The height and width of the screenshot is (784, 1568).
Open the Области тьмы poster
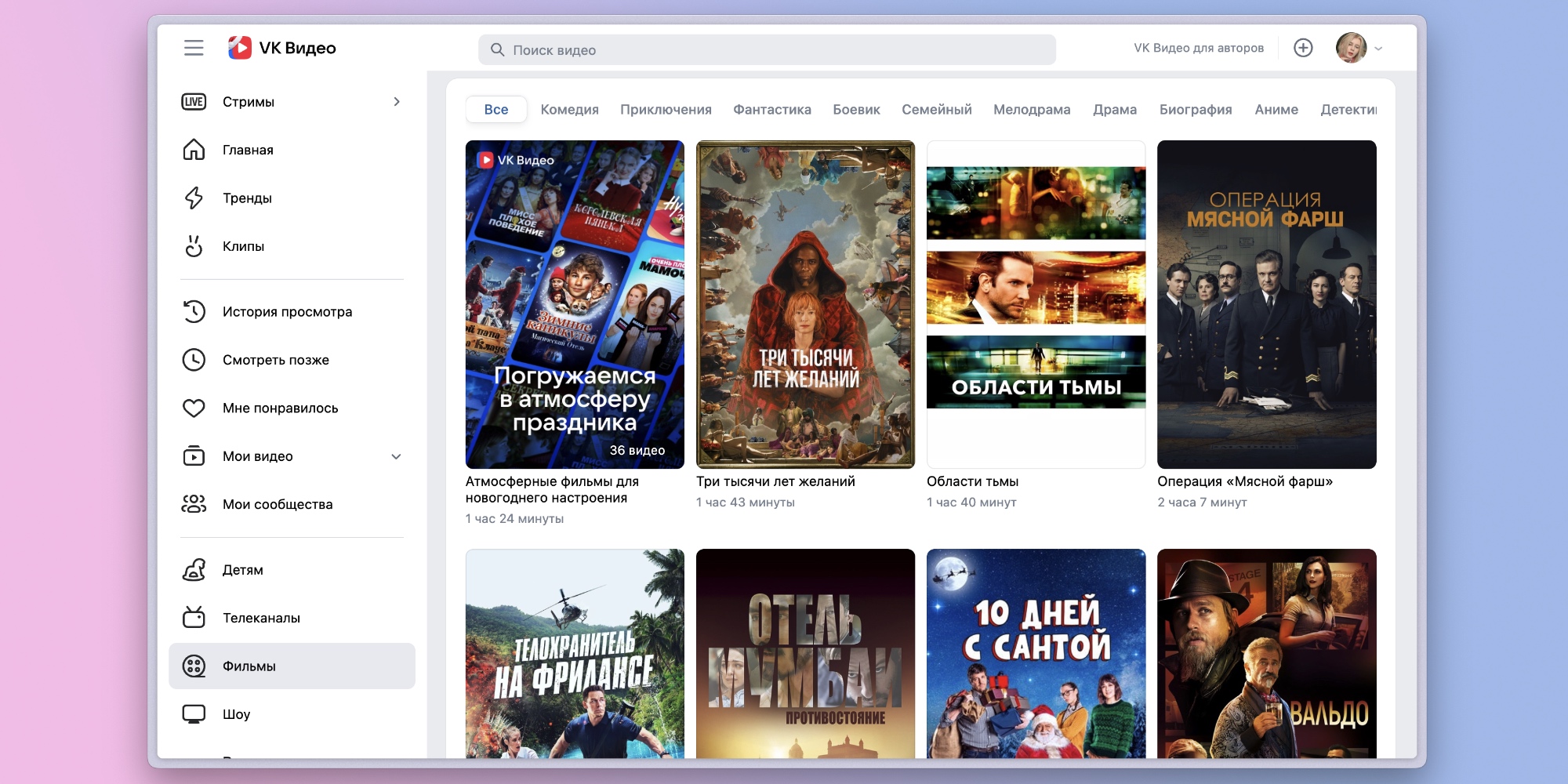pyautogui.click(x=1036, y=304)
